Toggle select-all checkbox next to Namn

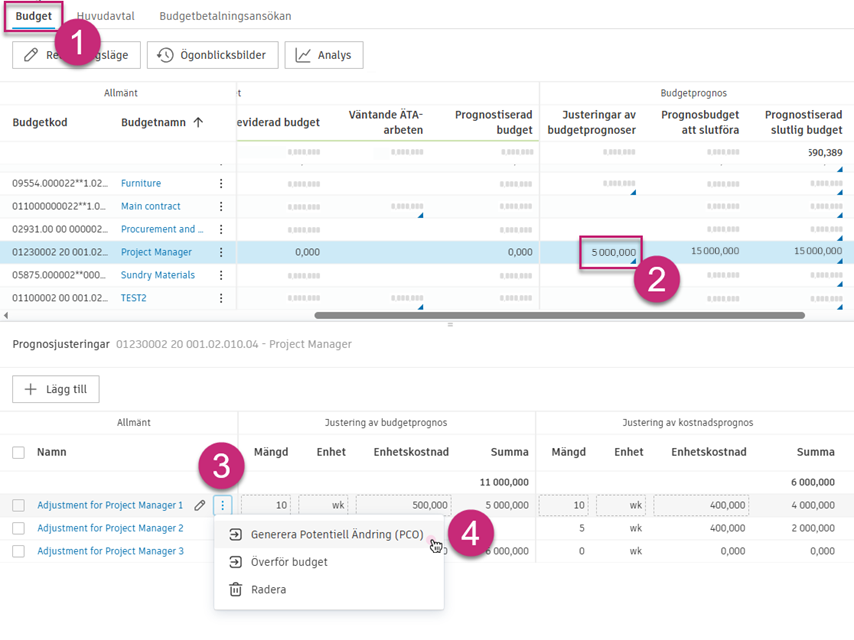[x=19, y=453]
